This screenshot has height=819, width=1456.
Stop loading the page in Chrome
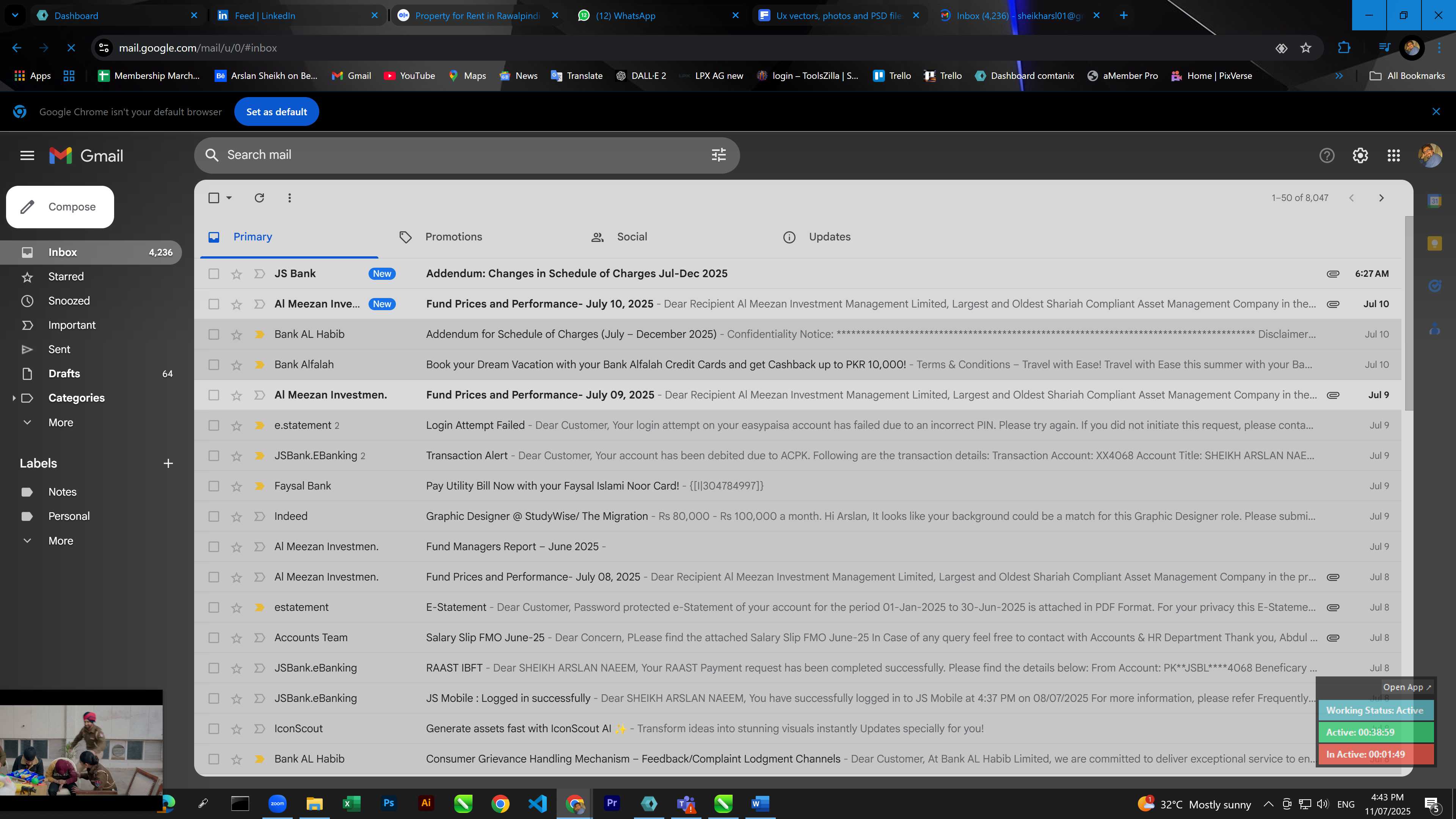71,48
